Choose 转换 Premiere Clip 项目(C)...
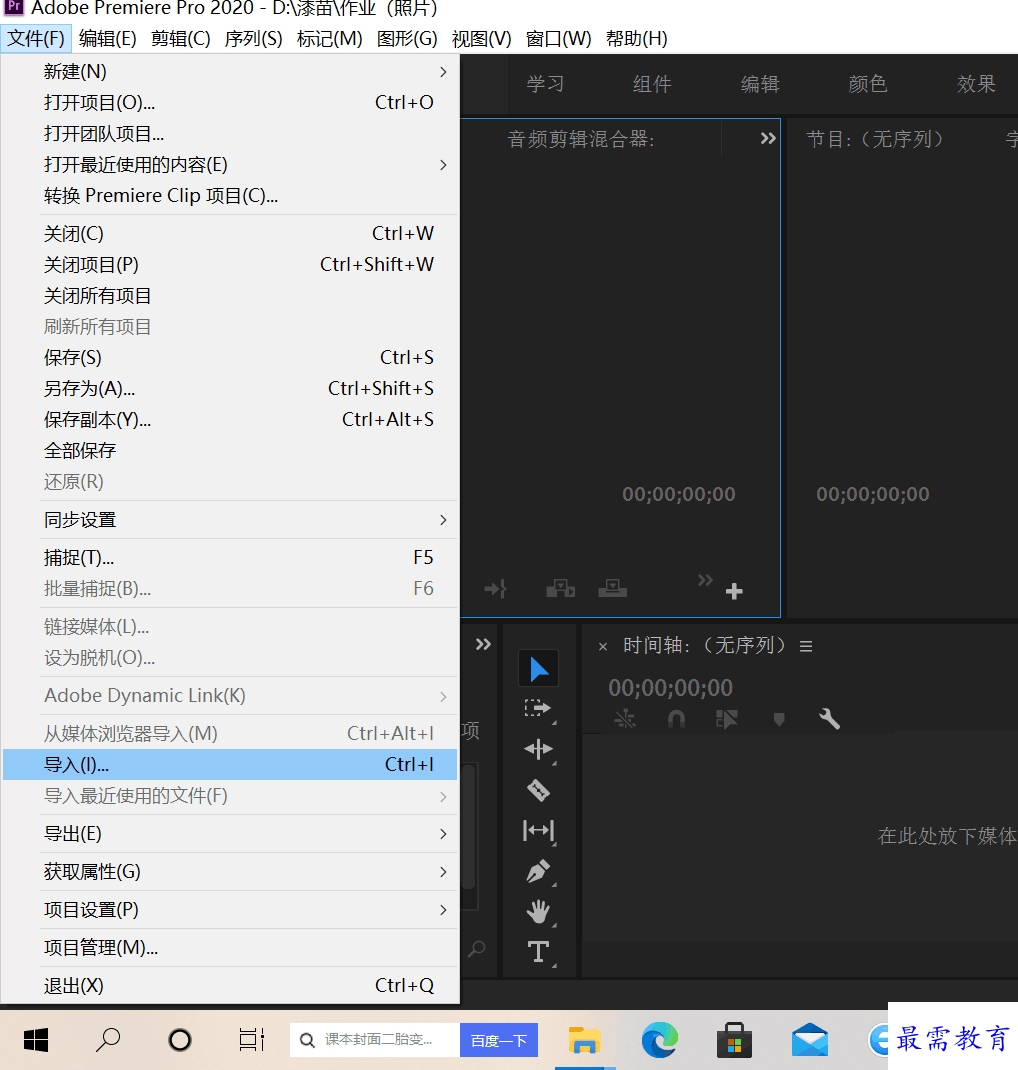Screen dimensions: 1018x1070 click(230, 196)
